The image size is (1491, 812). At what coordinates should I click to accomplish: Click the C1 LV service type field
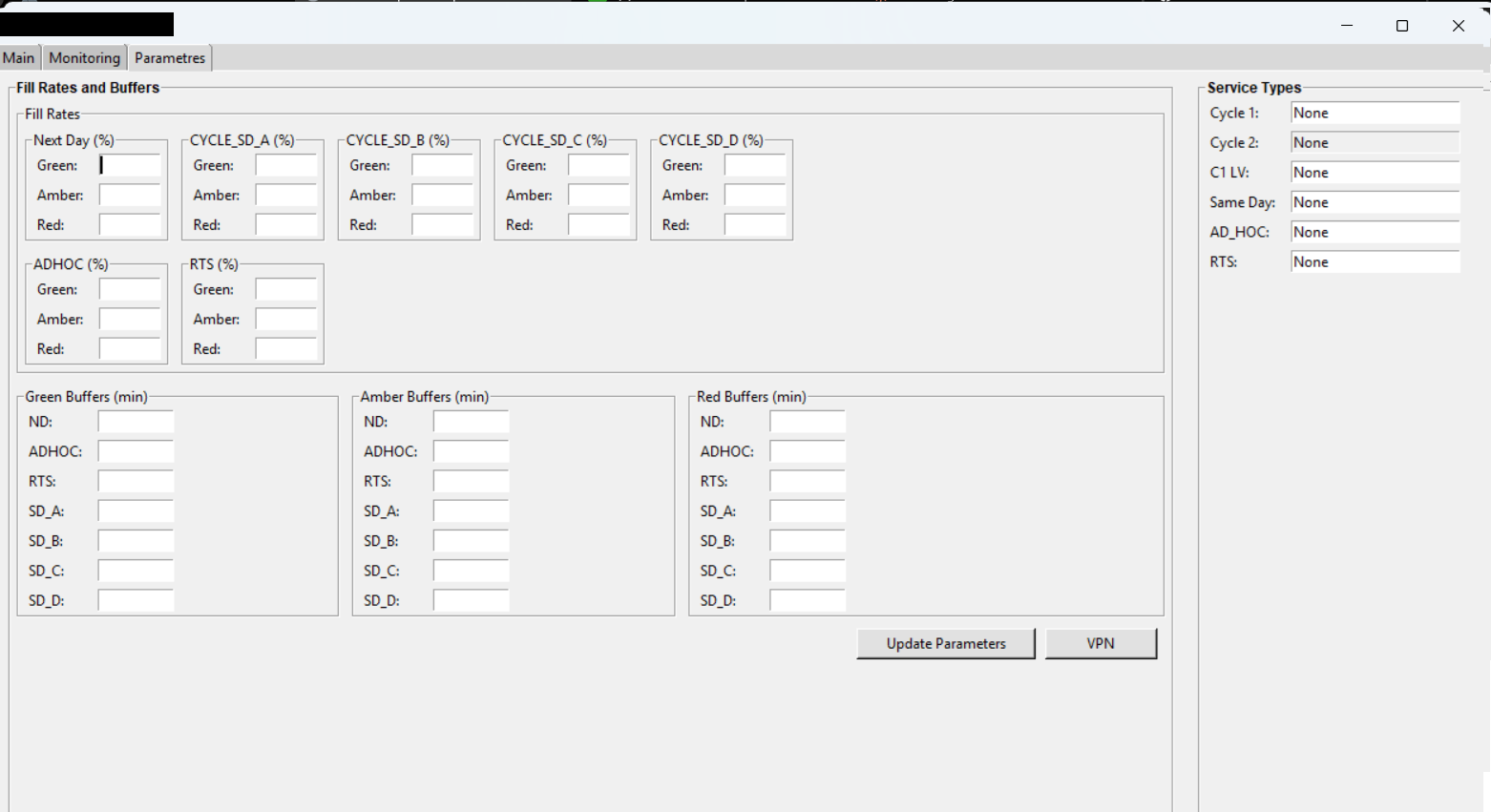(1375, 173)
